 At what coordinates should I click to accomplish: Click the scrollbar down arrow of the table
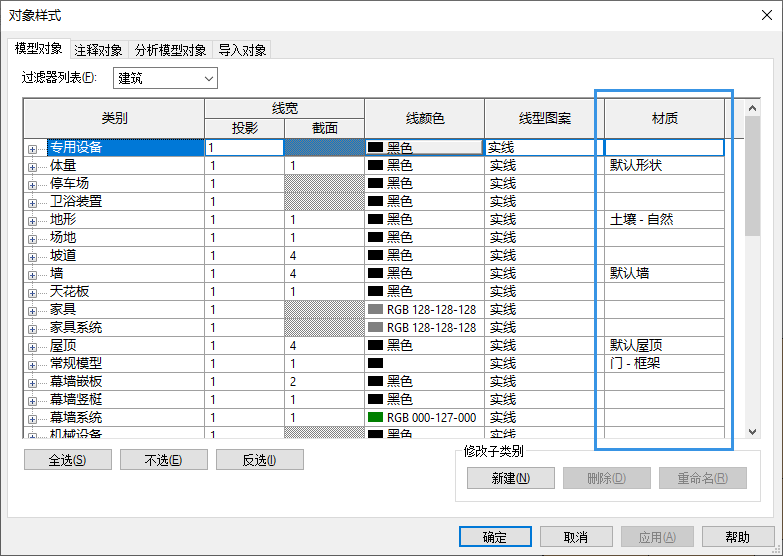coord(753,431)
